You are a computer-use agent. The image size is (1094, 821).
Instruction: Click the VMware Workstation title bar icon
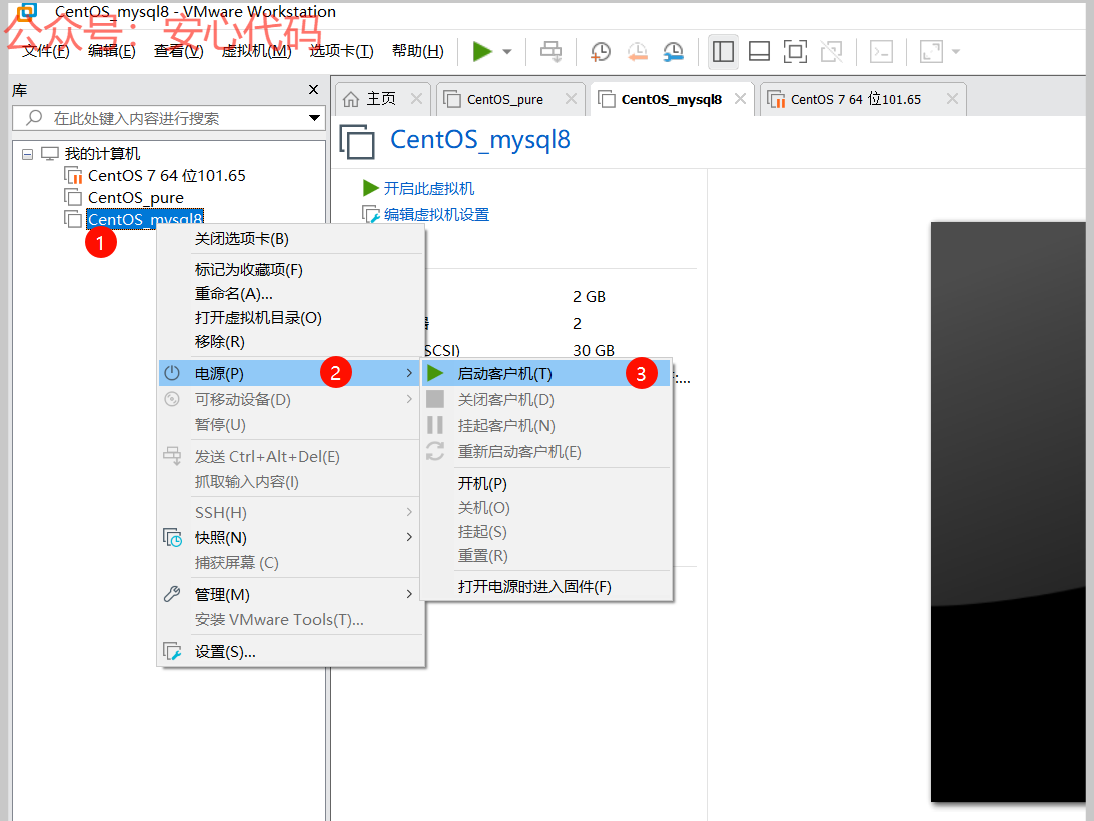pyautogui.click(x=27, y=11)
